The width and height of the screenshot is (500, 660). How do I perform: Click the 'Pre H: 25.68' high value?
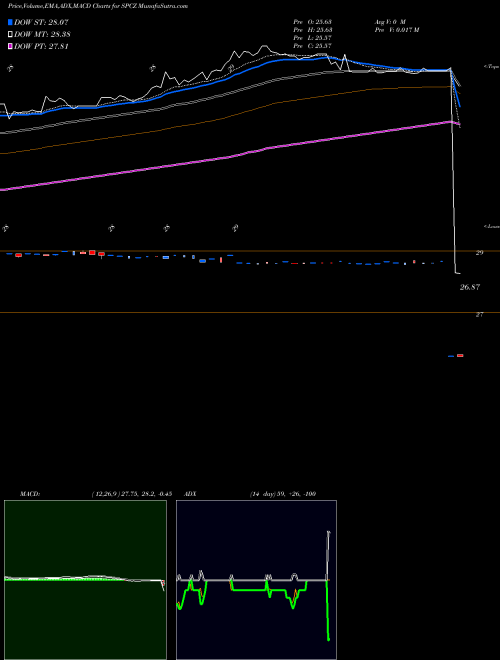313,30
